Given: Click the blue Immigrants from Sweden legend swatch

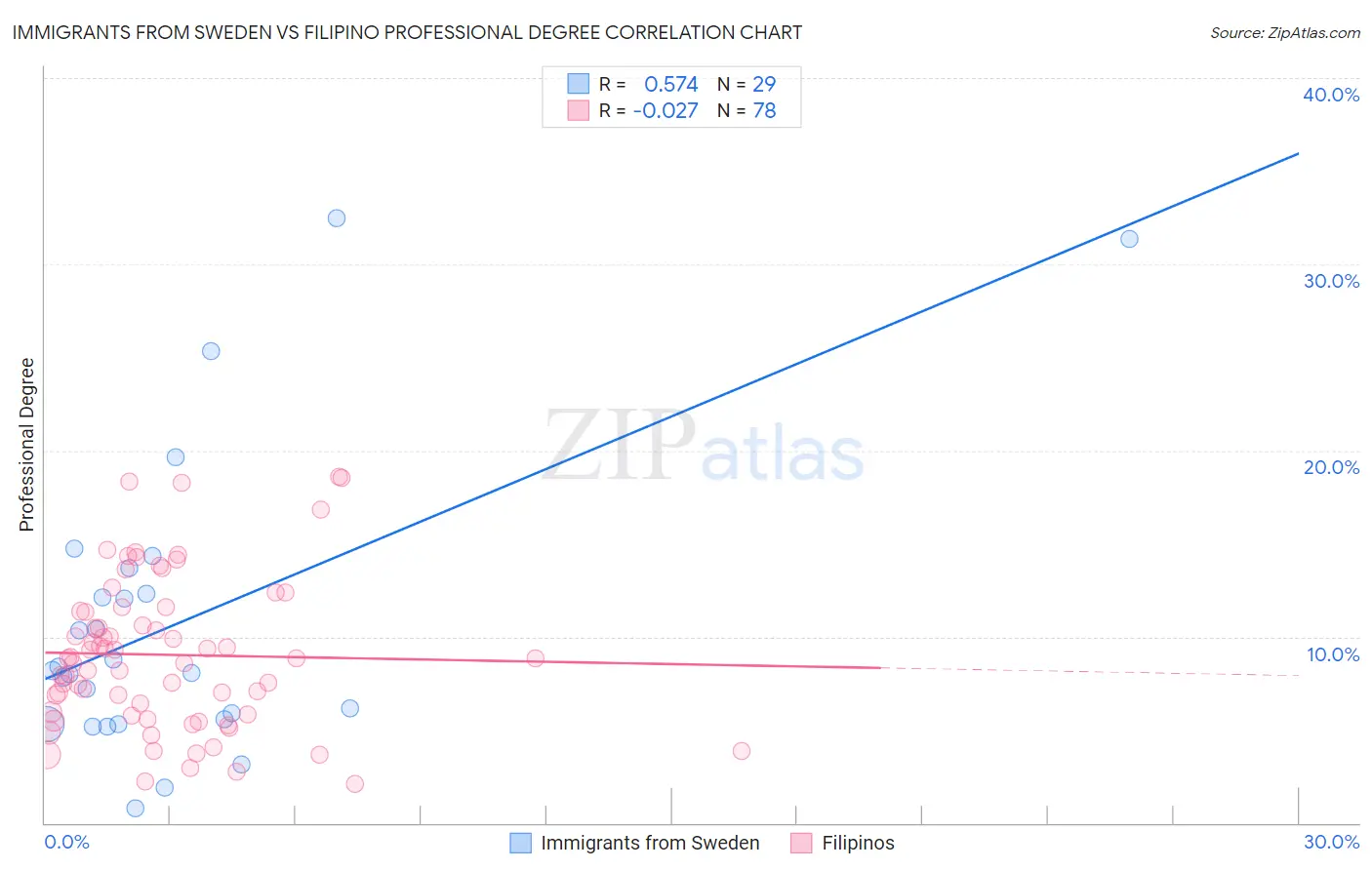Looking at the screenshot, I should pos(521,843).
